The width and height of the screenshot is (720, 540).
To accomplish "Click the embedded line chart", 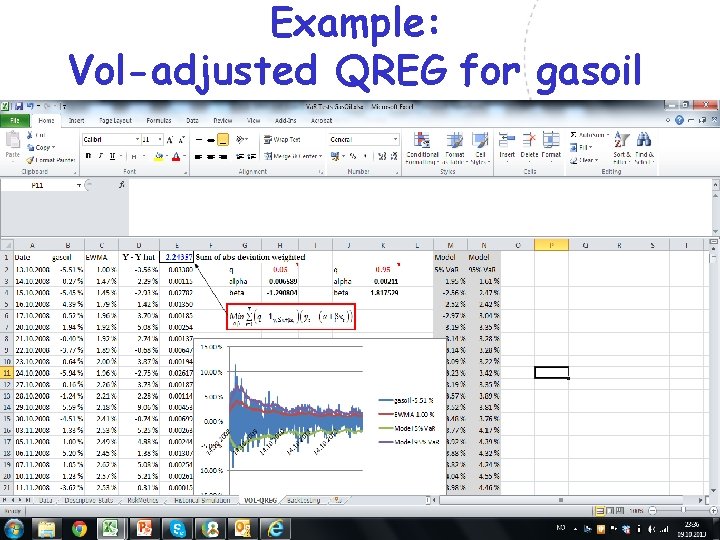I will [320, 416].
